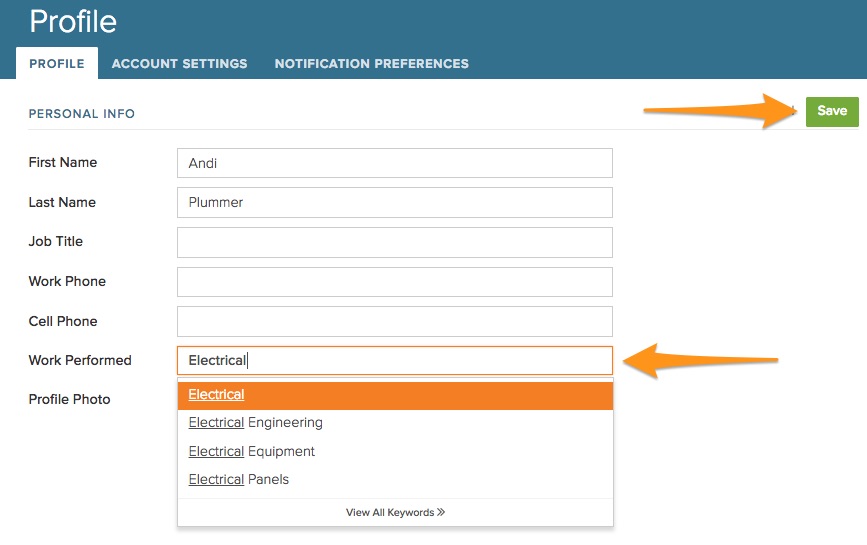Screen dimensions: 867x545
Task: Focus the Work Phone input box
Action: [394, 282]
